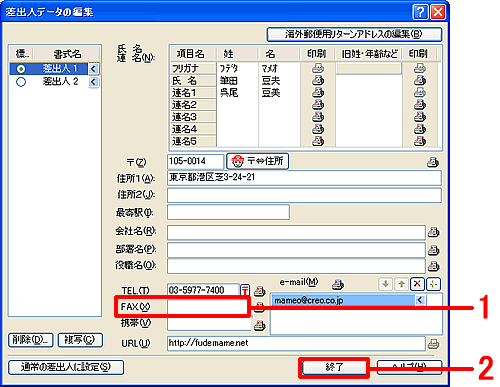Click URL field with http://fudemame.net

point(296,343)
